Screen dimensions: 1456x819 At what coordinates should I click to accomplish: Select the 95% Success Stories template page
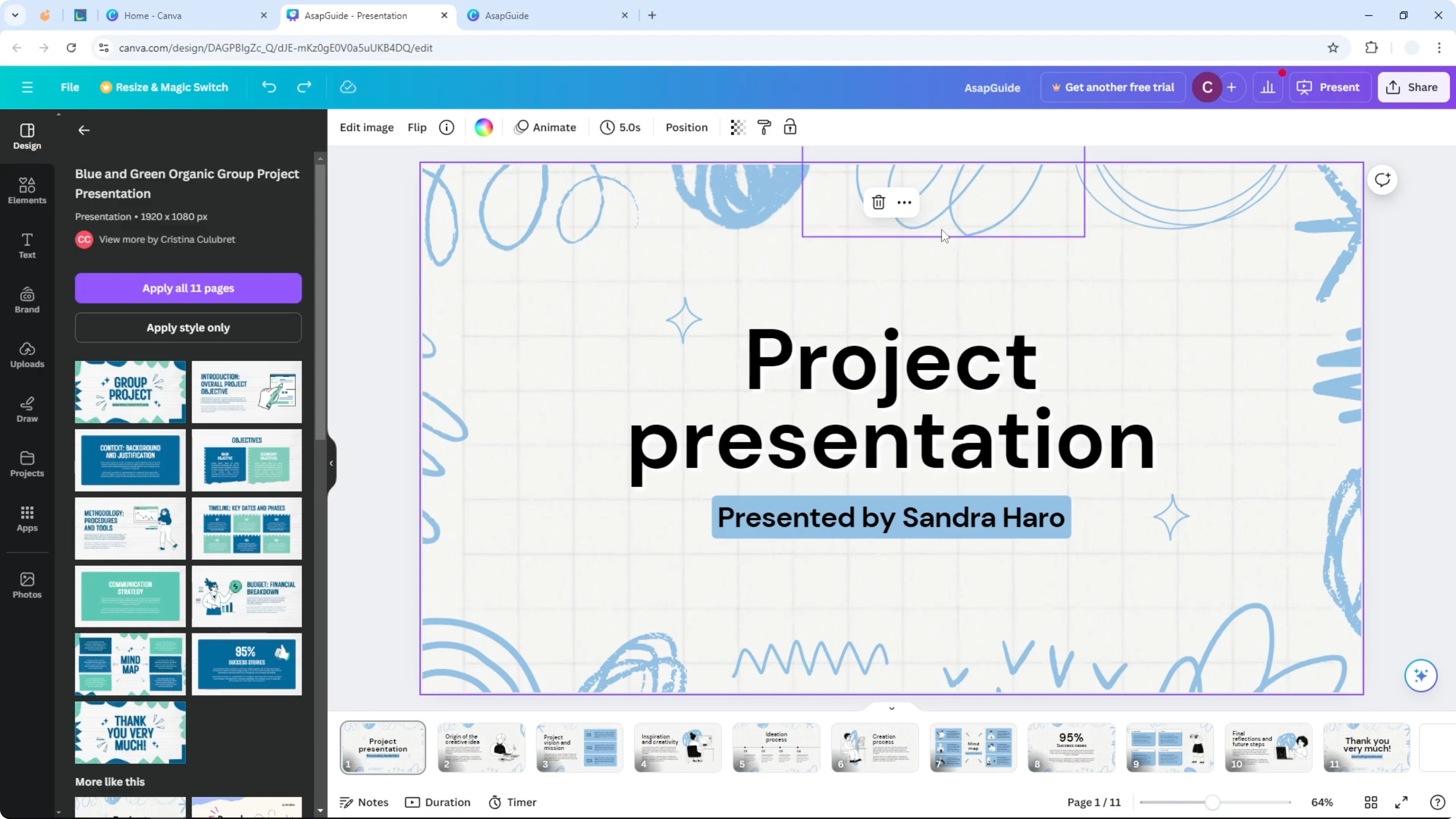246,664
